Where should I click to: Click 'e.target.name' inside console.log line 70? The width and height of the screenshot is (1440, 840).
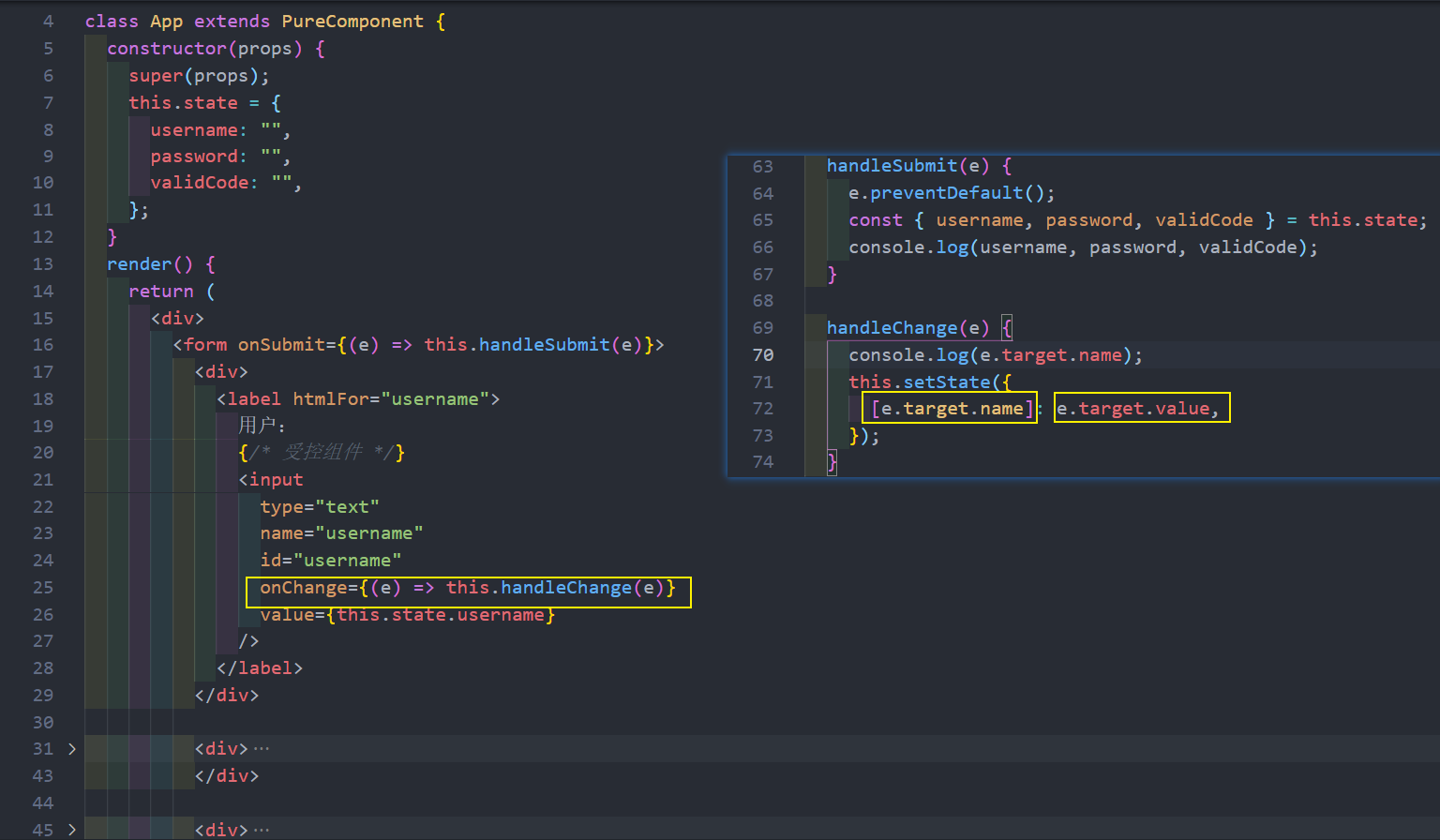(1051, 355)
